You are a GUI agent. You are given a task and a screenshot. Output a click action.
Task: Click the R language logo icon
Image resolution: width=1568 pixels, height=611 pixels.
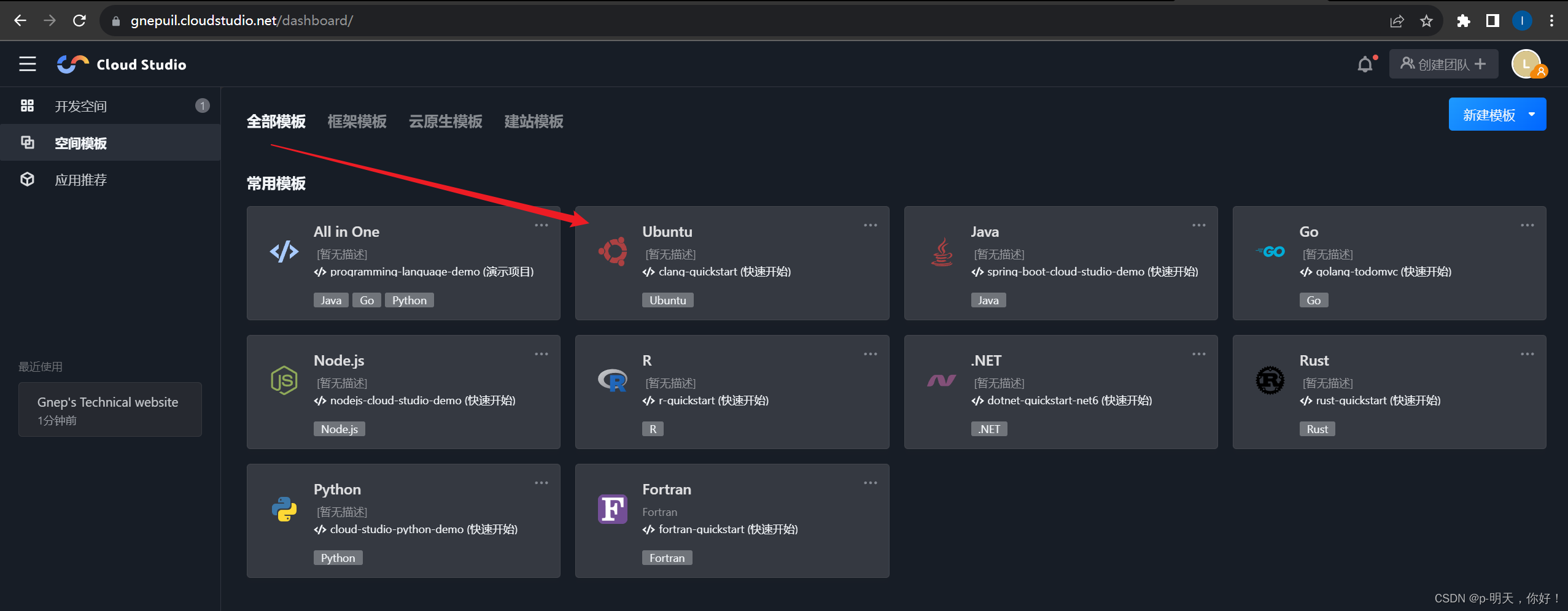tap(613, 380)
